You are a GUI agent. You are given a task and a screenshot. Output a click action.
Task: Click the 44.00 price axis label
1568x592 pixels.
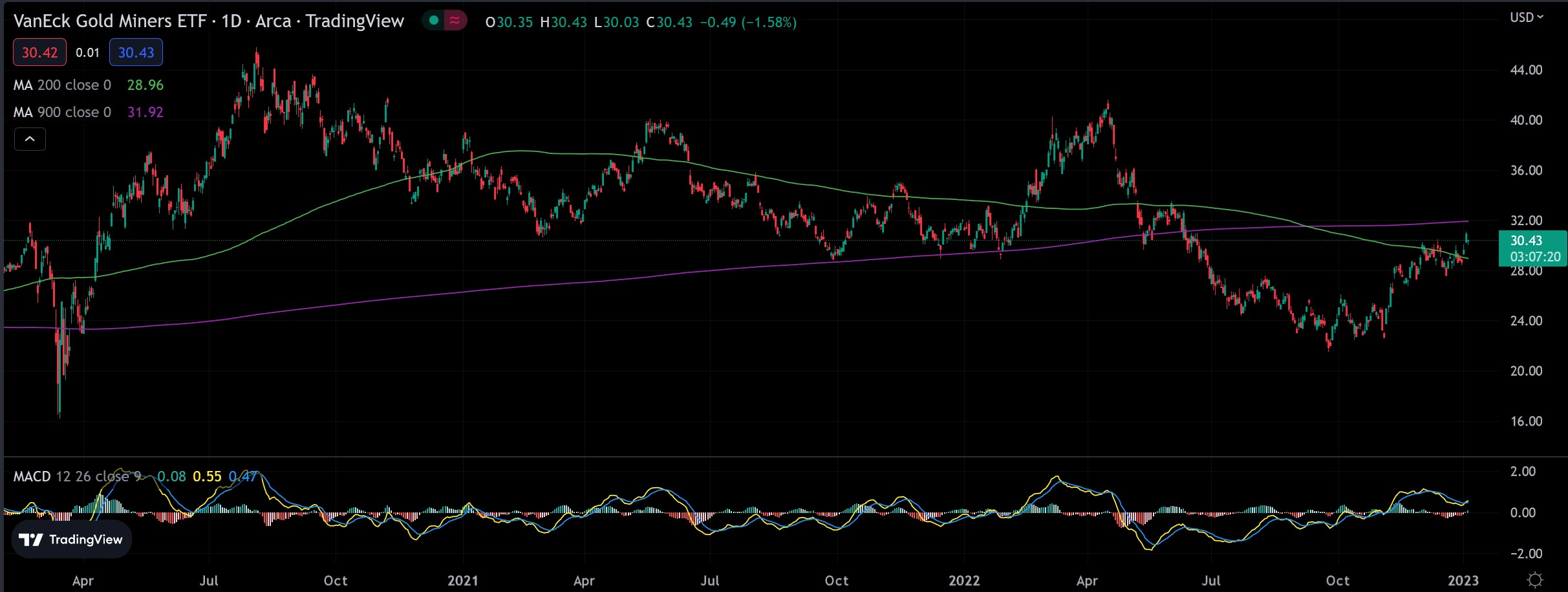point(1526,70)
